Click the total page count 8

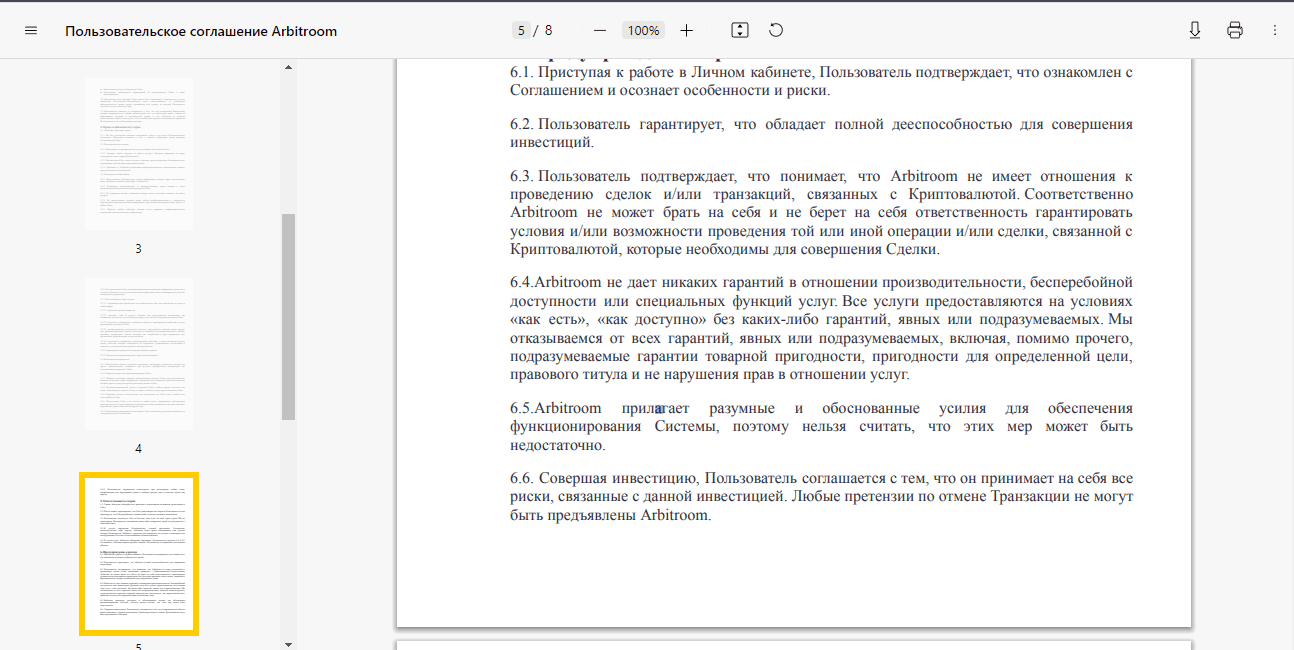(548, 31)
